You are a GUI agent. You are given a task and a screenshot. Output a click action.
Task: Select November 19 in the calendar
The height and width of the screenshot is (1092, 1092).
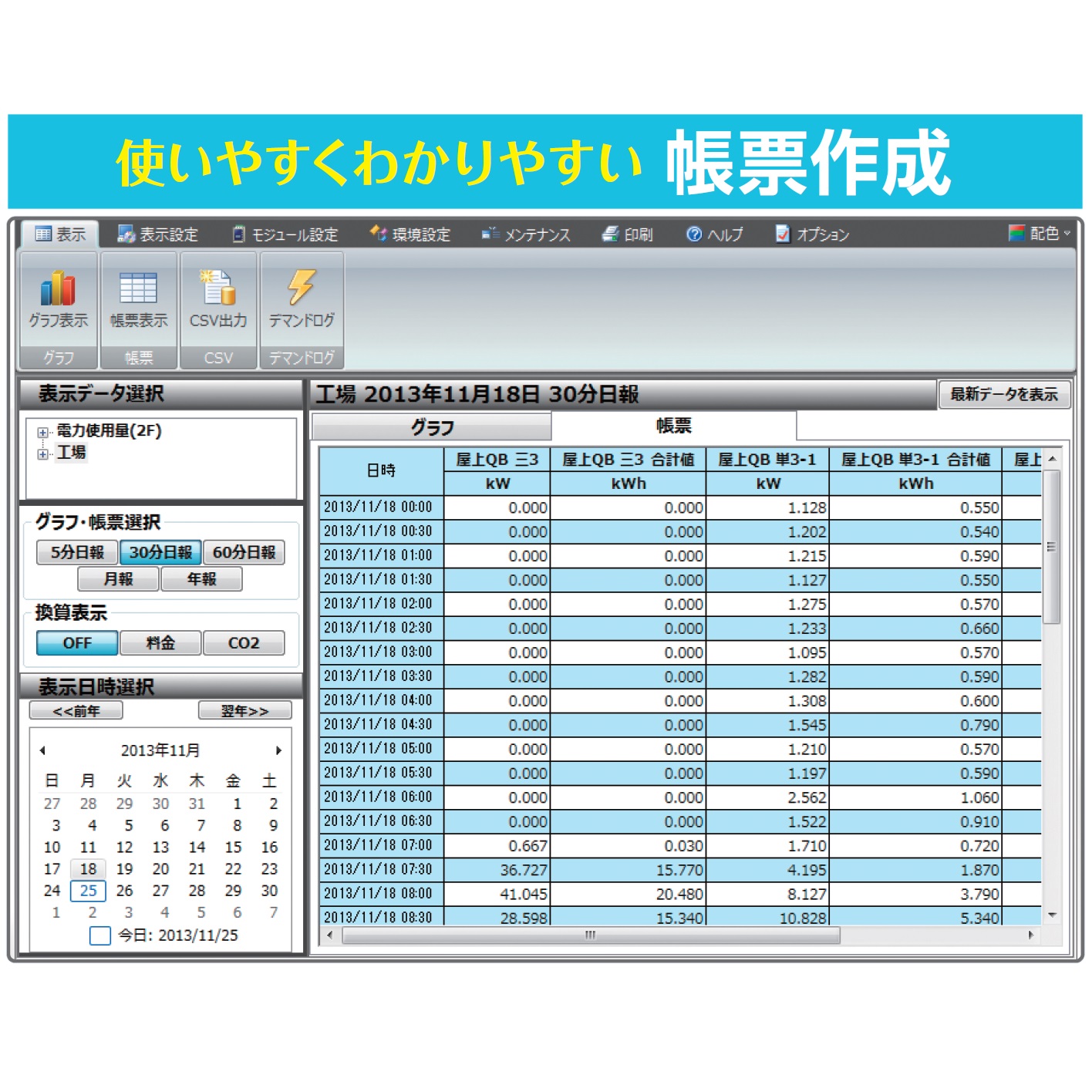tap(124, 869)
